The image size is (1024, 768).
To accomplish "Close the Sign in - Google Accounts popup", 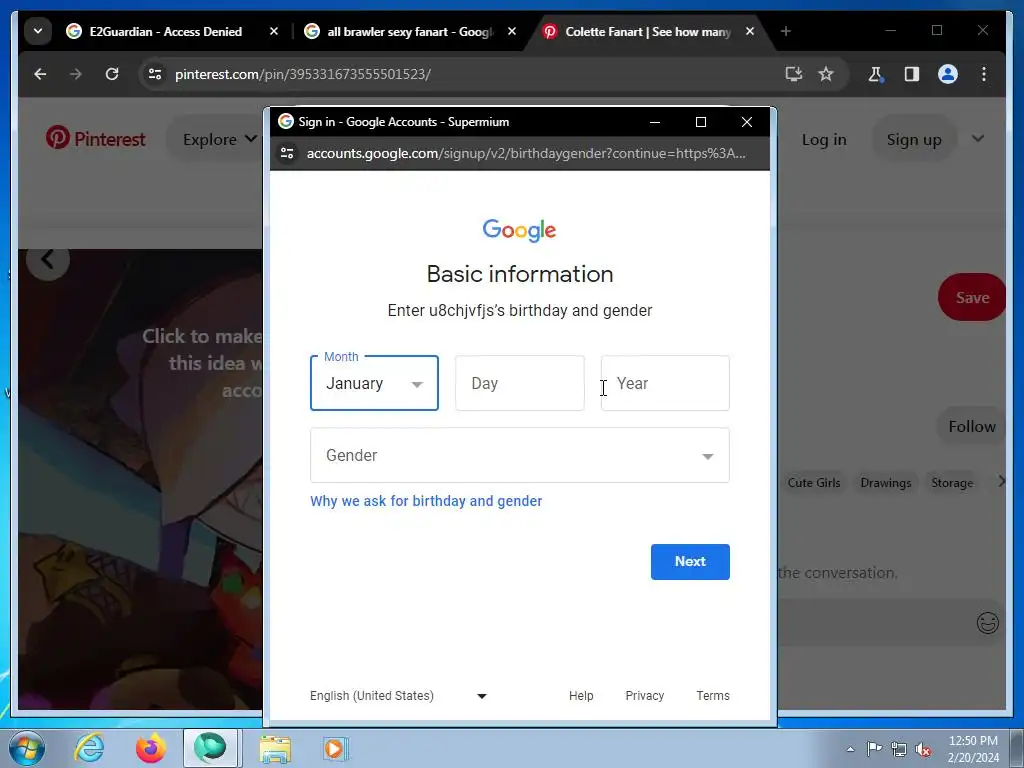I will 747,122.
